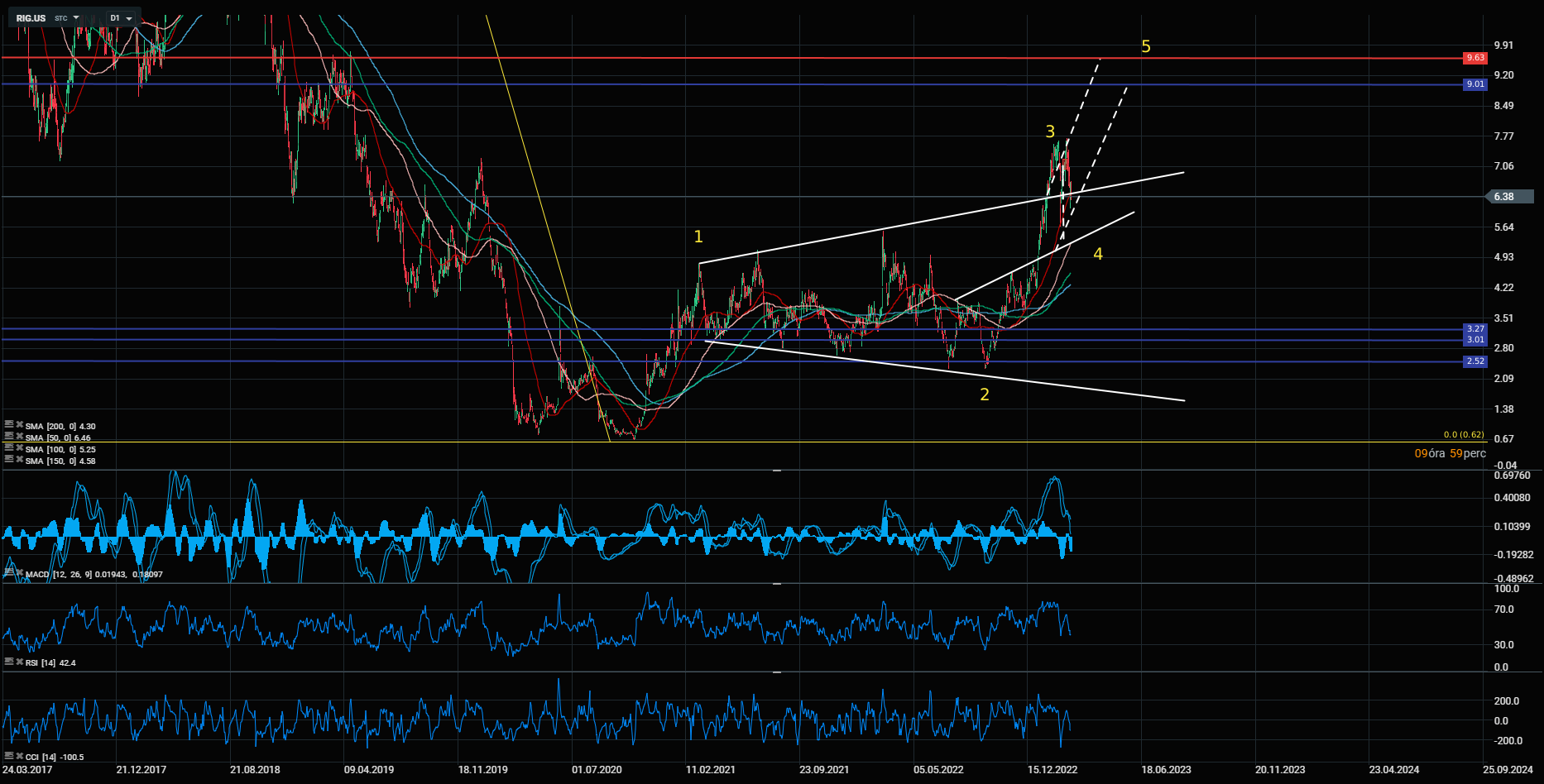Click the 3.27 horizontal line price tag
This screenshot has width=1544, height=784.
click(1474, 329)
